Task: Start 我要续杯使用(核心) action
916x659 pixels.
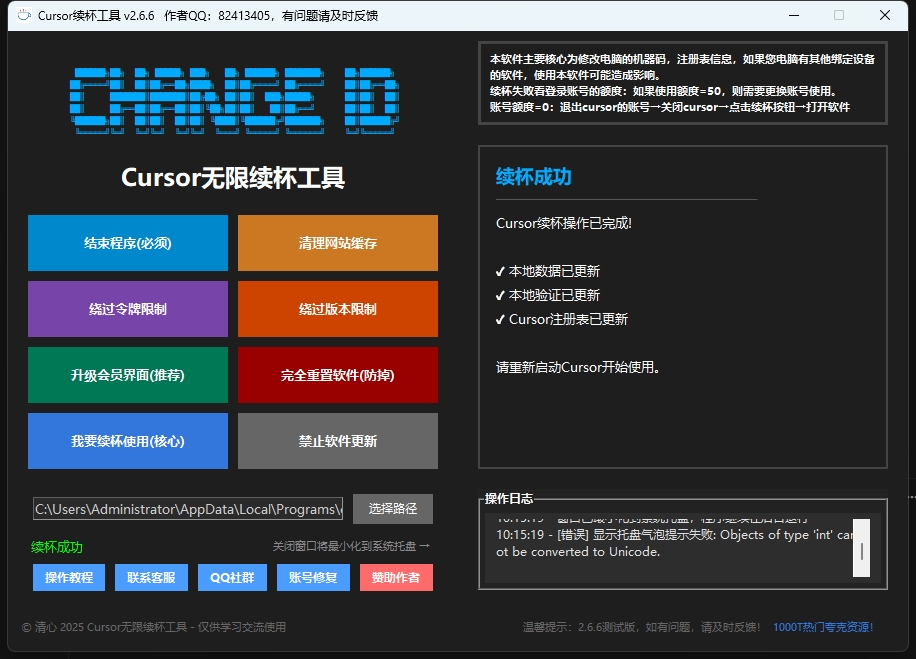Action: click(x=127, y=440)
